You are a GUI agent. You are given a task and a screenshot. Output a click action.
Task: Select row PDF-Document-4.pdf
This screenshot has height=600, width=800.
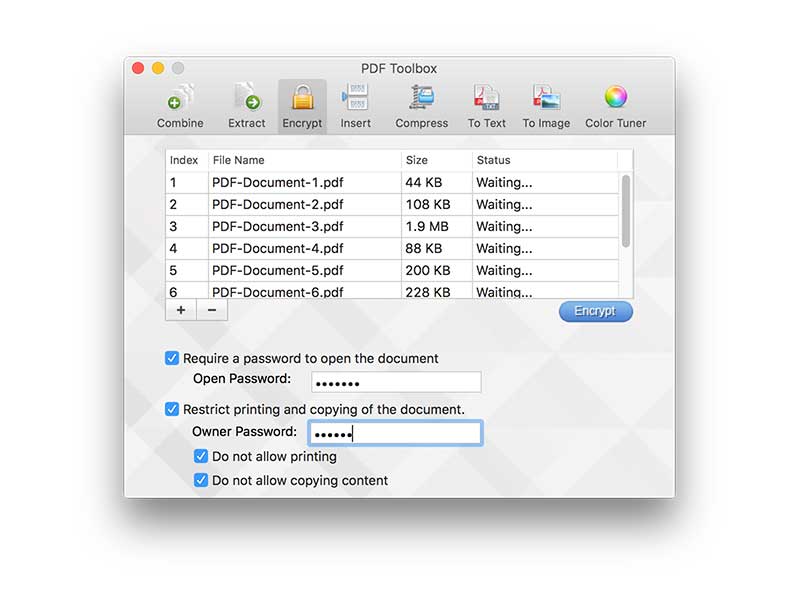(392, 248)
